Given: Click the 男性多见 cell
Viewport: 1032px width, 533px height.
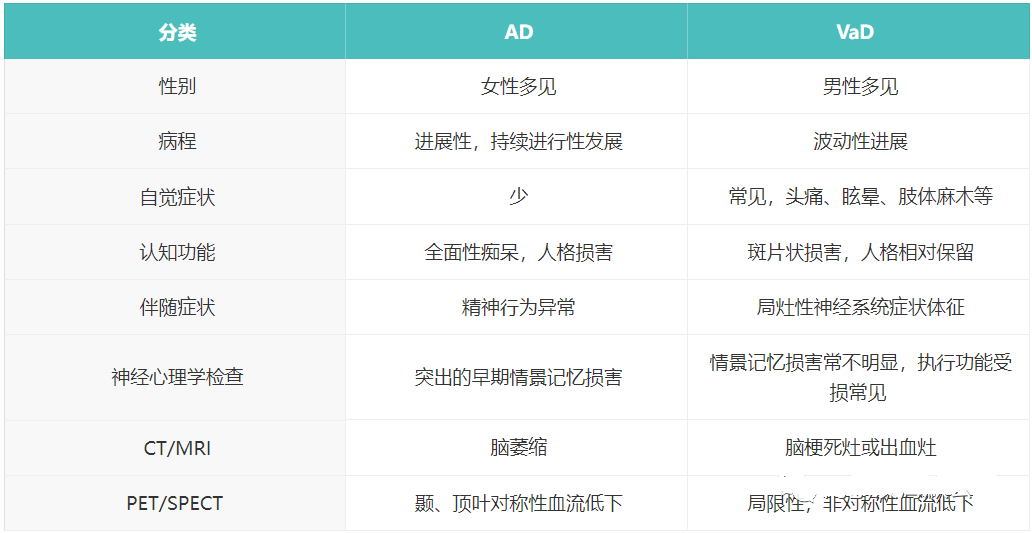Looking at the screenshot, I should (859, 86).
